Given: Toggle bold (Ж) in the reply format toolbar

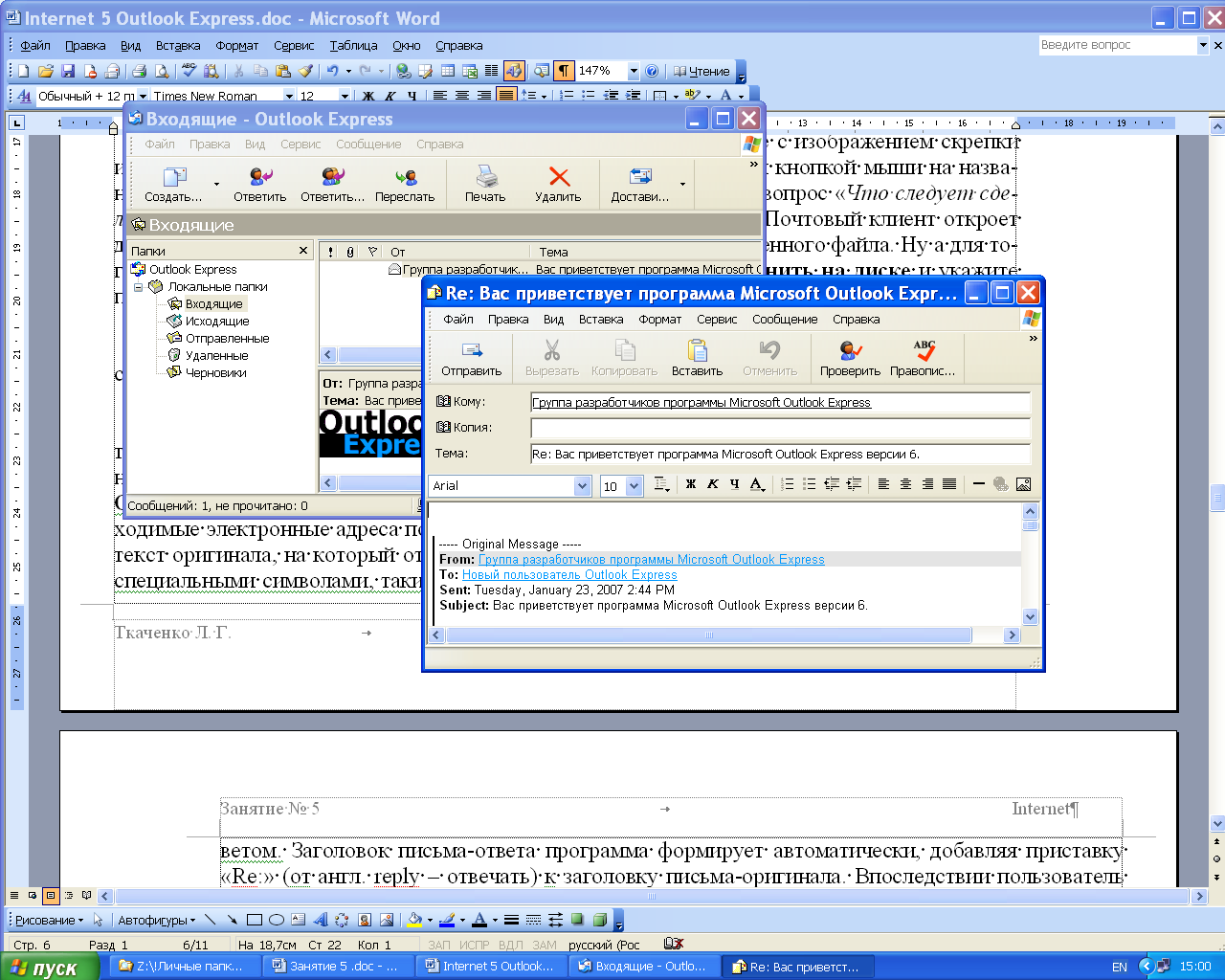Looking at the screenshot, I should (690, 484).
